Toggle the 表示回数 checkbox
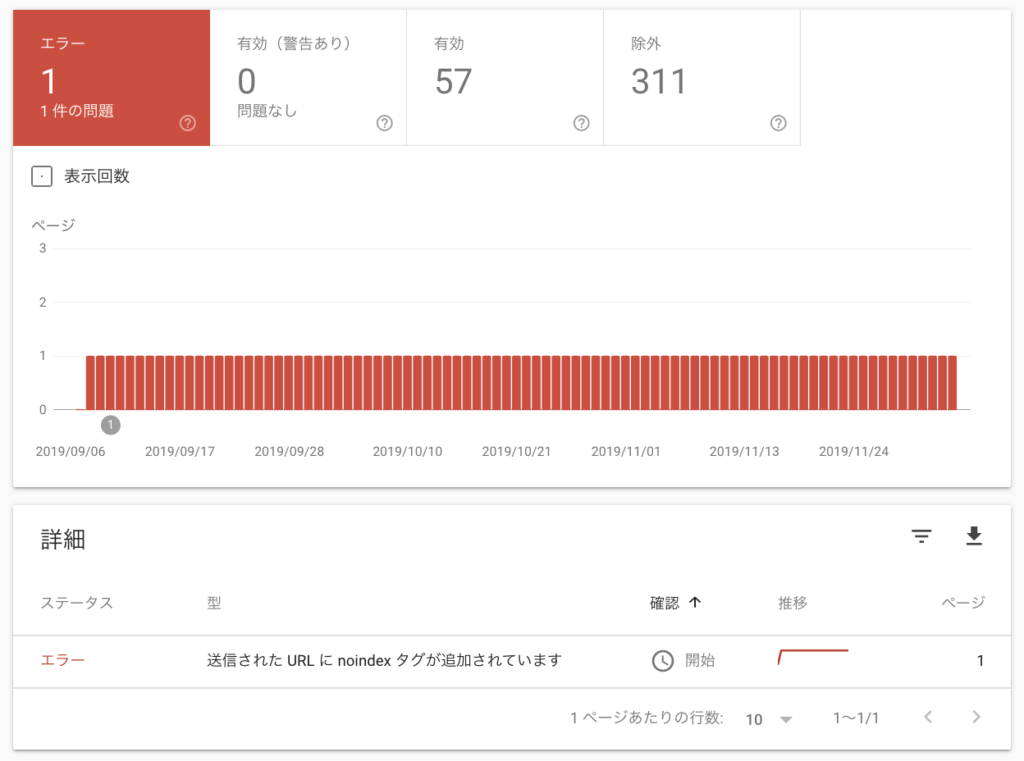Screen dimensions: 1024x761 (x=42, y=177)
